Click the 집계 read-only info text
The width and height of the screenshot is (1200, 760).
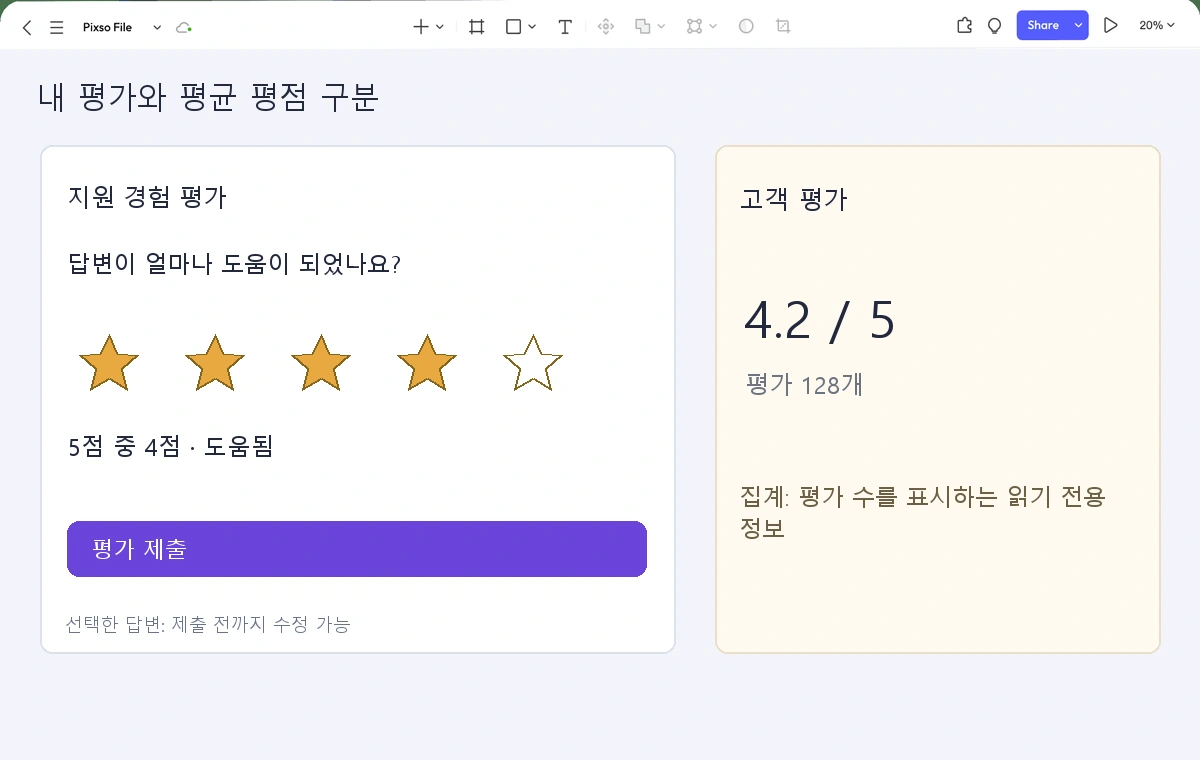[922, 512]
